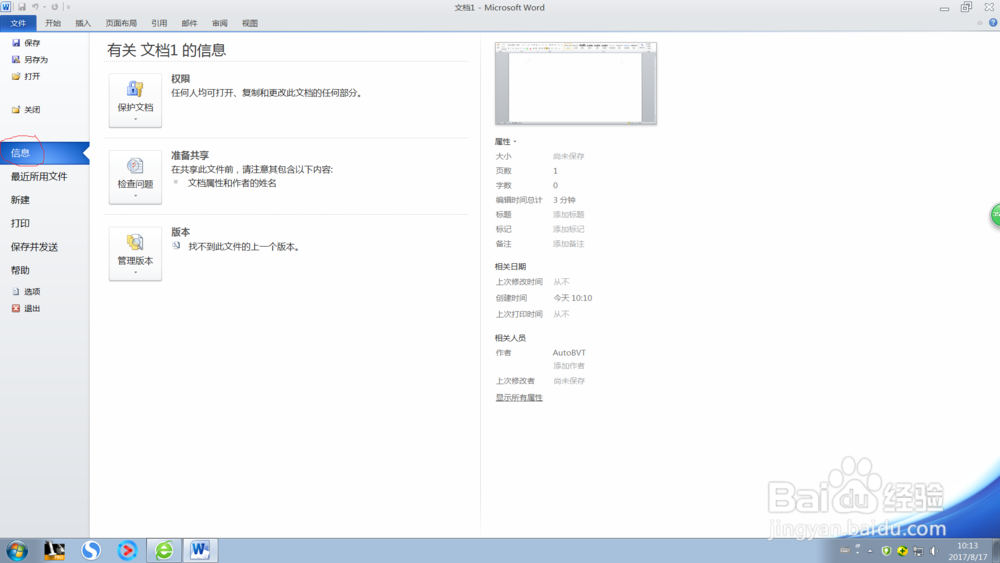Click the 添加标题 field
The image size is (1000, 563).
click(569, 215)
